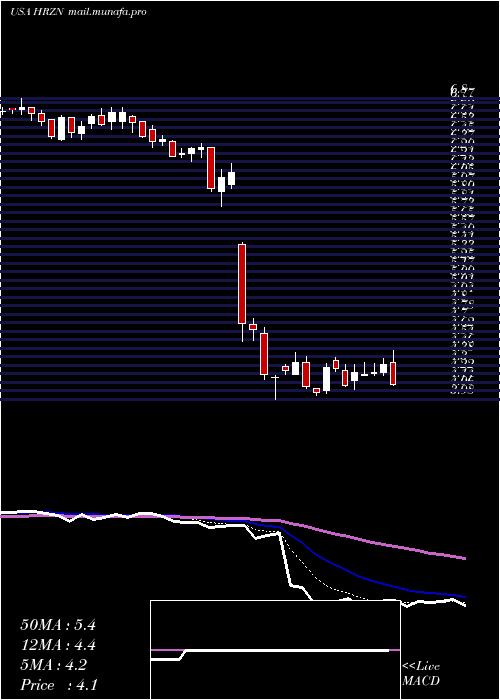Click the tallest red candlestick in the gap-down
The image size is (500, 700).
(242, 284)
